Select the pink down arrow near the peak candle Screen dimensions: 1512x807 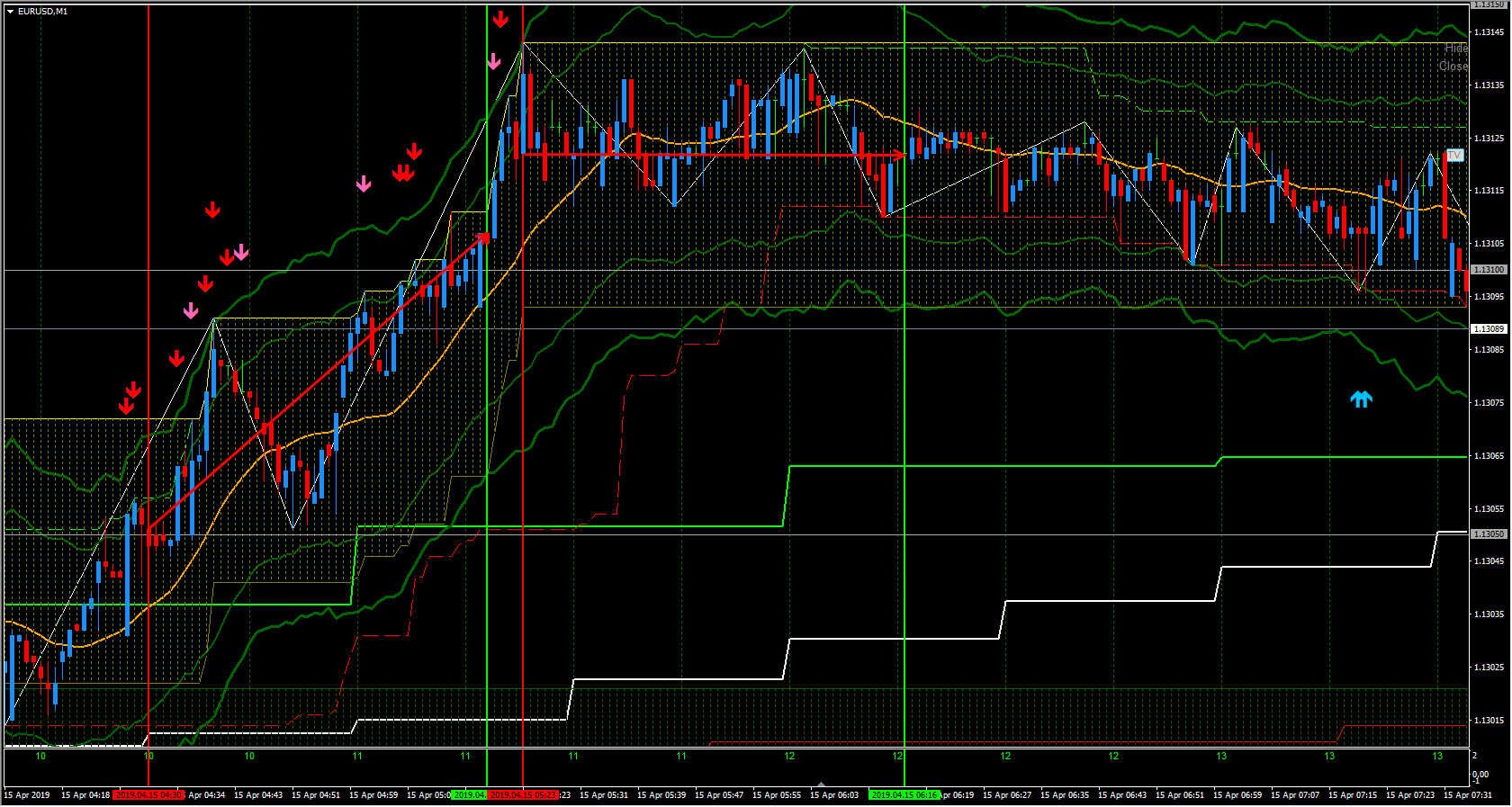coord(494,61)
